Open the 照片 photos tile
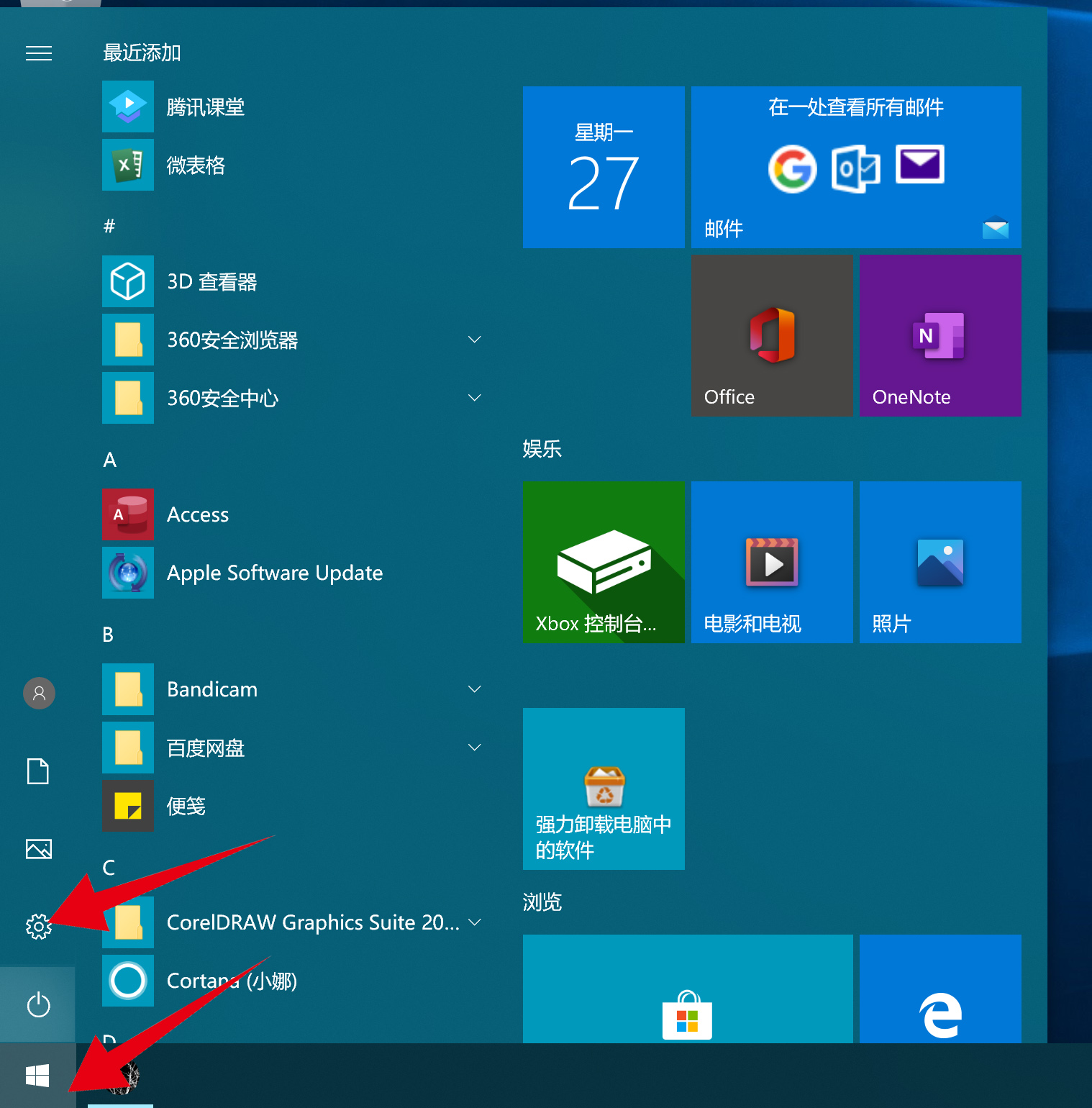The height and width of the screenshot is (1108, 1092). 940,562
